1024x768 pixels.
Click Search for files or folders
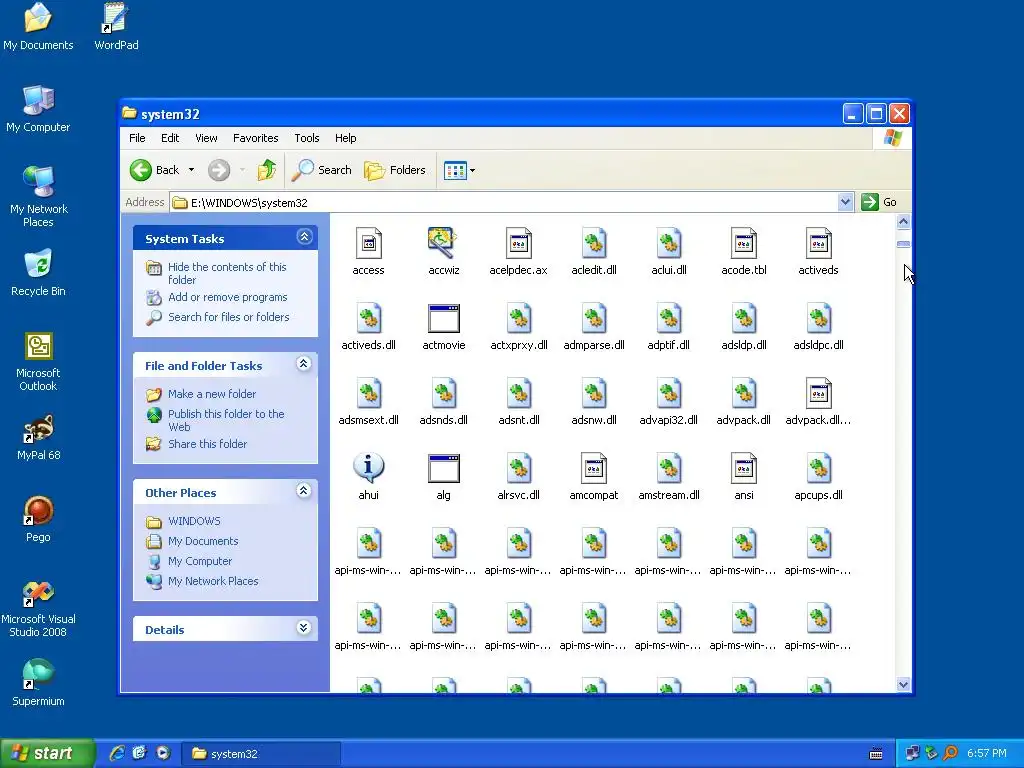(229, 317)
